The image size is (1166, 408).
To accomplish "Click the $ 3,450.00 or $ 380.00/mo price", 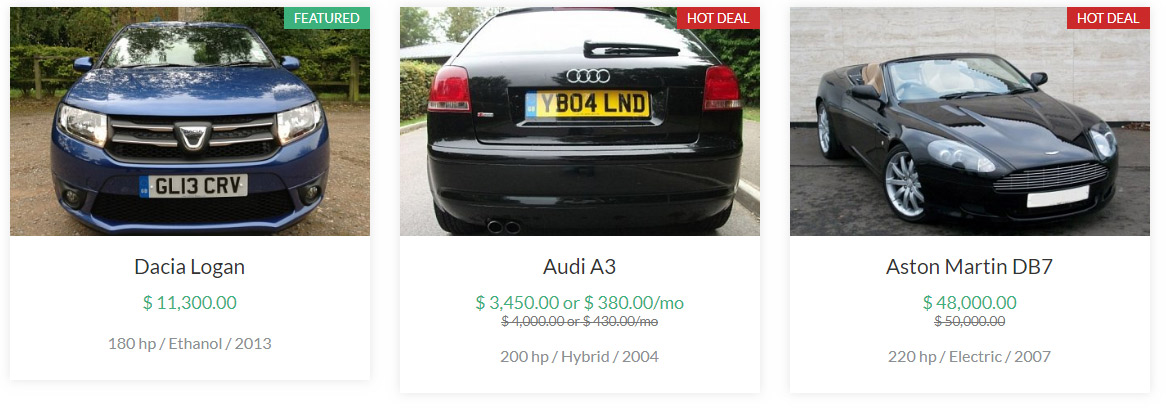I will pyautogui.click(x=579, y=302).
